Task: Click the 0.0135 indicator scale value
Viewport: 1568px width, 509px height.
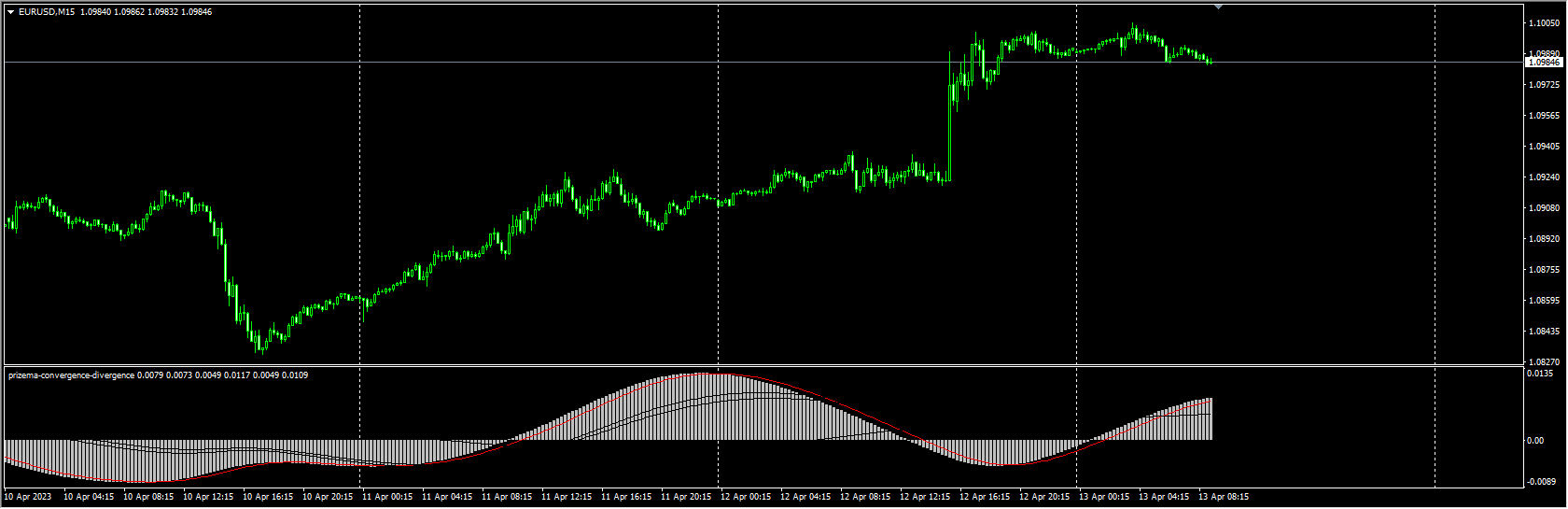Action: click(x=1540, y=374)
